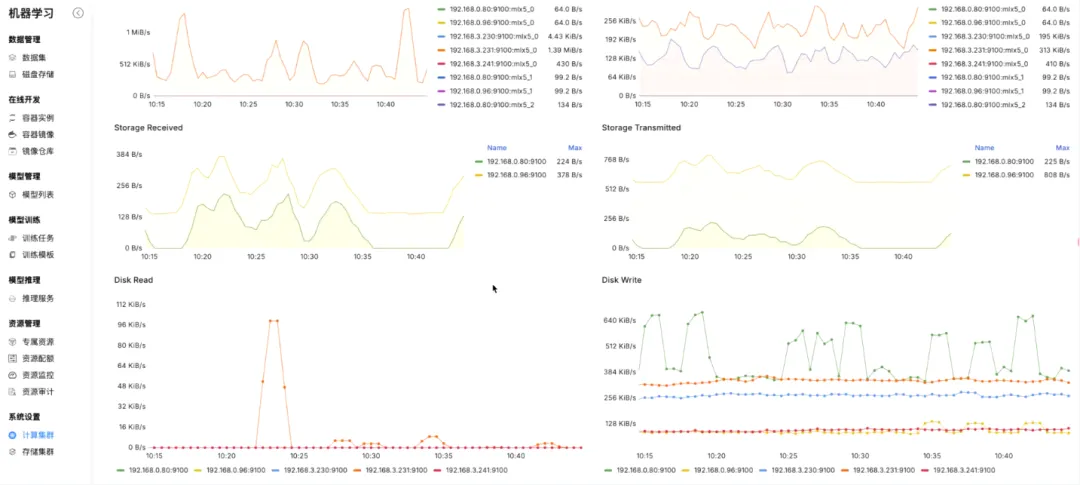Click the 容器实例 container instance icon
Viewport: 1080px width, 485px height.
[x=13, y=118]
